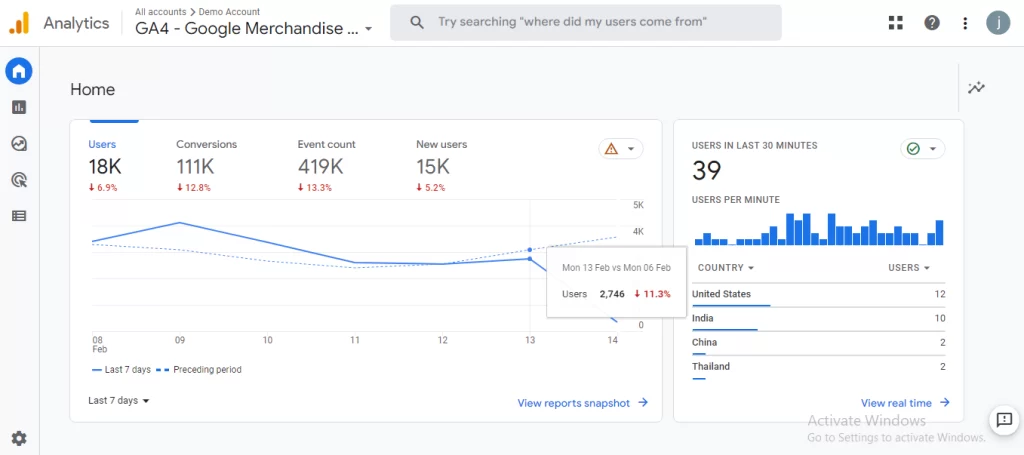The image size is (1024, 455).
Task: Click the 111K conversions value
Action: (x=195, y=167)
